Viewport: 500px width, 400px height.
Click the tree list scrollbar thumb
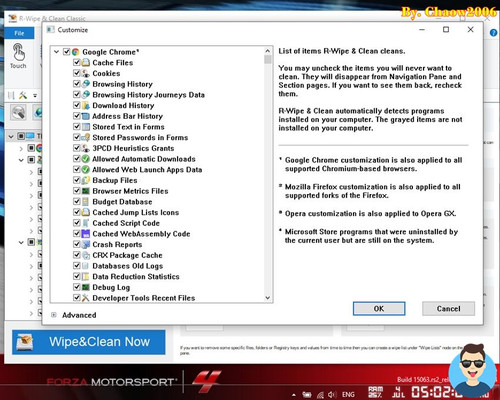click(x=268, y=59)
